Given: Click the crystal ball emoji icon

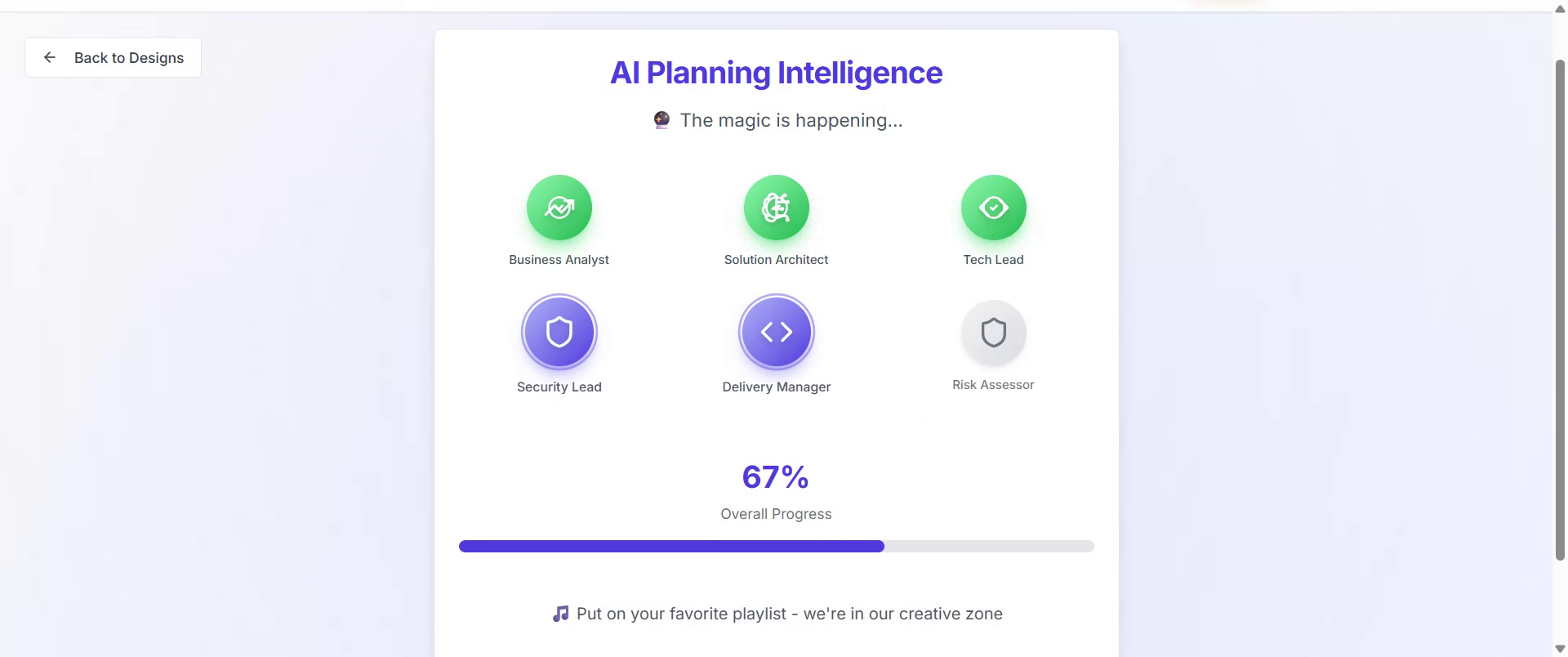Looking at the screenshot, I should 661,120.
